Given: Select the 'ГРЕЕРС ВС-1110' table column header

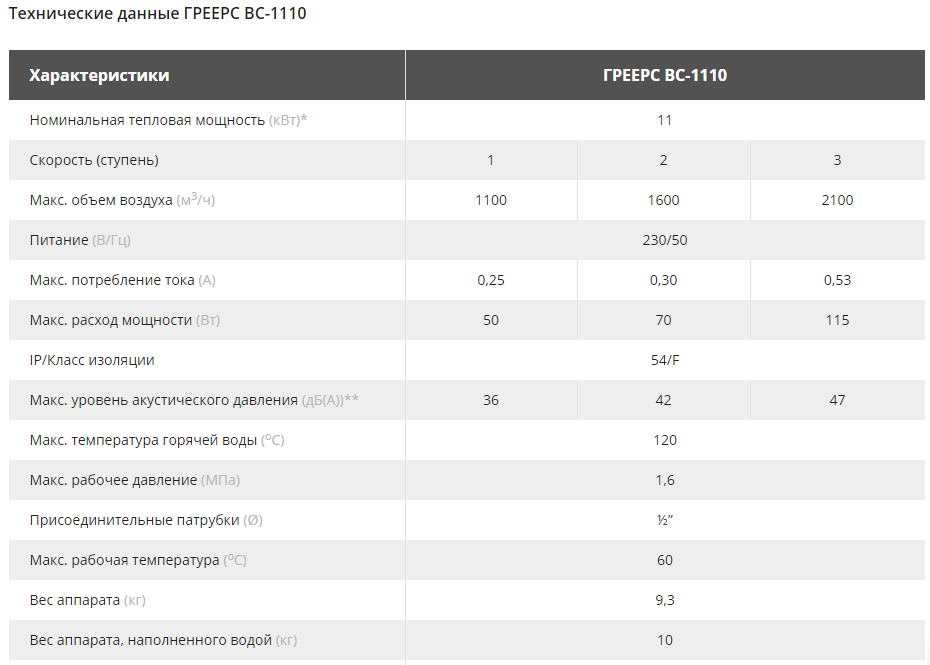Looking at the screenshot, I should [665, 75].
